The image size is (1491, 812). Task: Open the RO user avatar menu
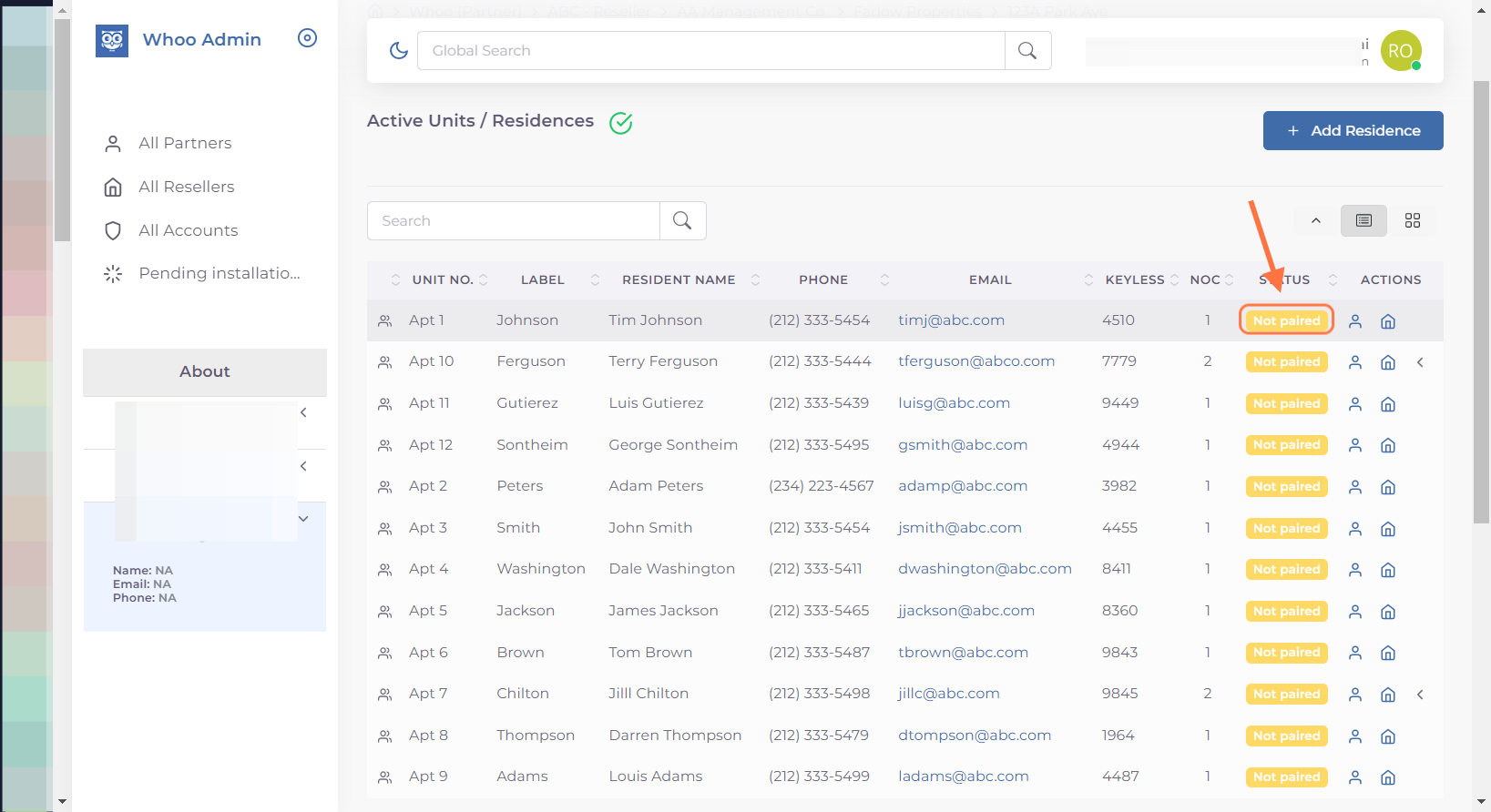click(x=1401, y=51)
